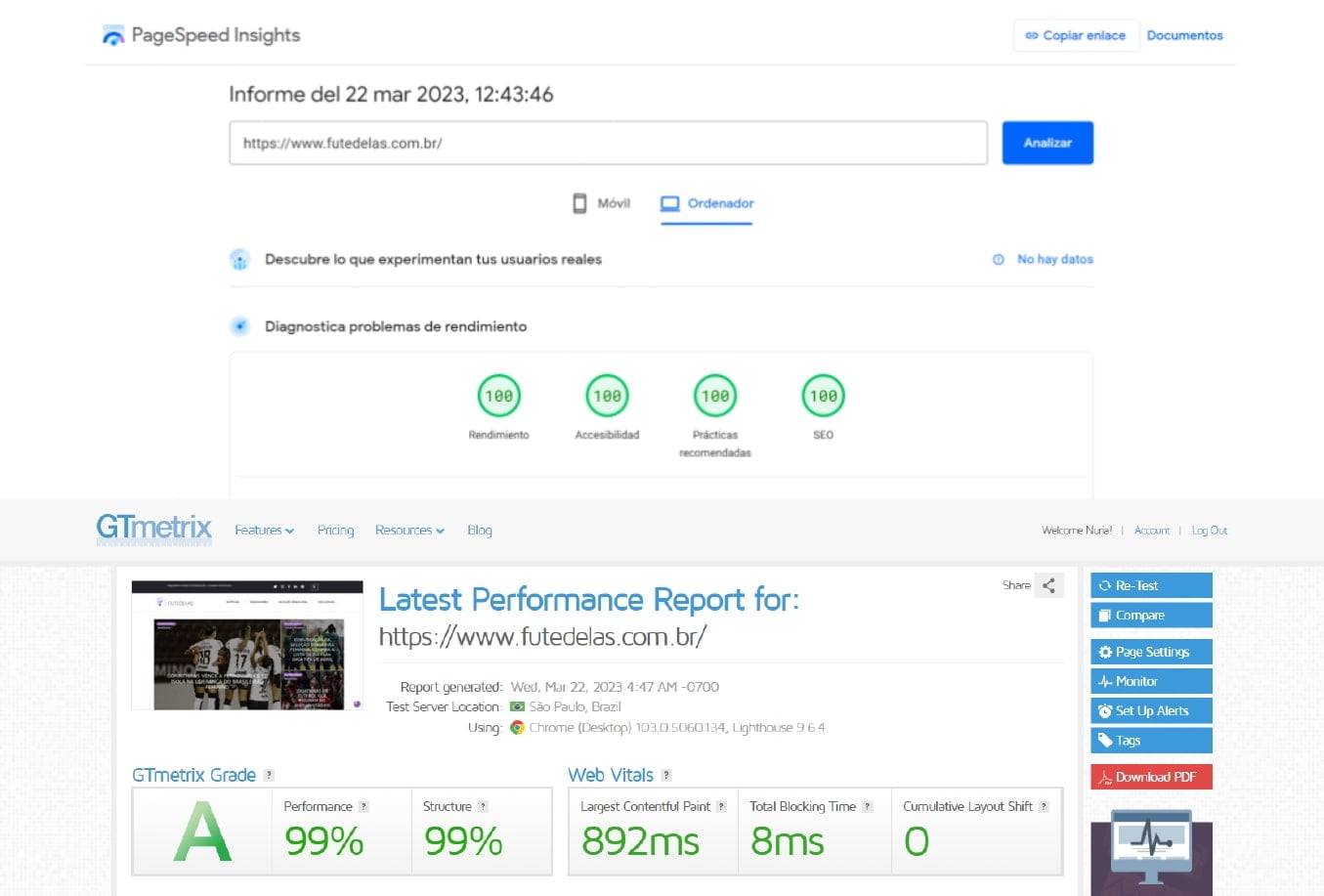
Task: Click the Cumulative Layout Shift 0 value
Action: [917, 841]
